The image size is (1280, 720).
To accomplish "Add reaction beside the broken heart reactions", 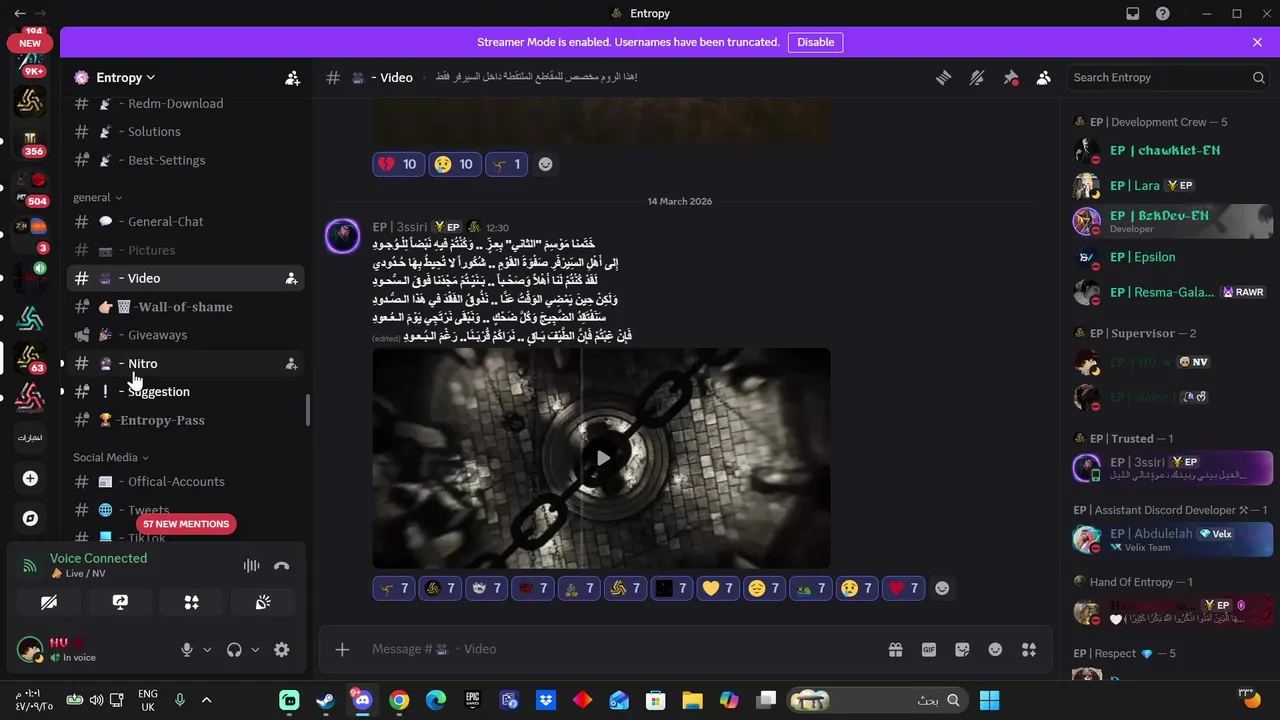I will 545,164.
